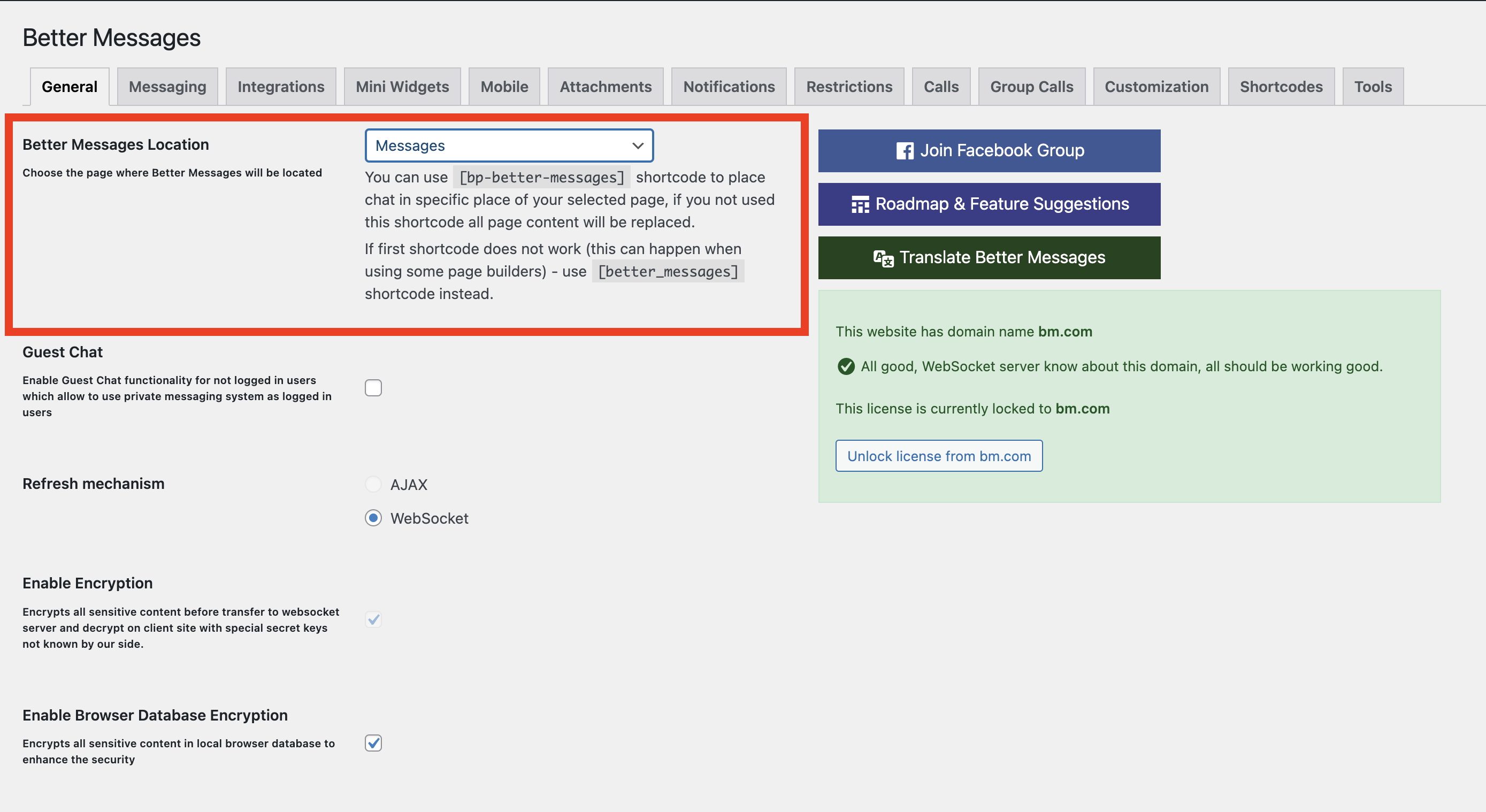
Task: Enable Guest Chat functionality checkbox
Action: (373, 388)
